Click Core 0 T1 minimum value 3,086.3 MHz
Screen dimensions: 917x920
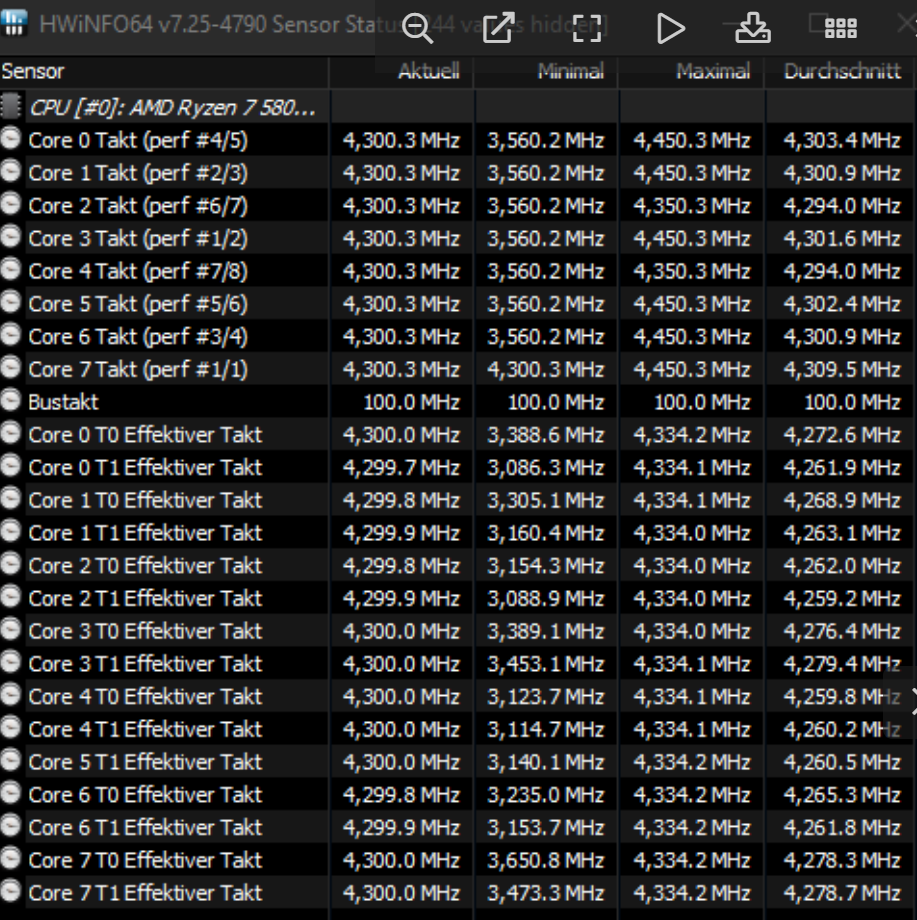546,468
